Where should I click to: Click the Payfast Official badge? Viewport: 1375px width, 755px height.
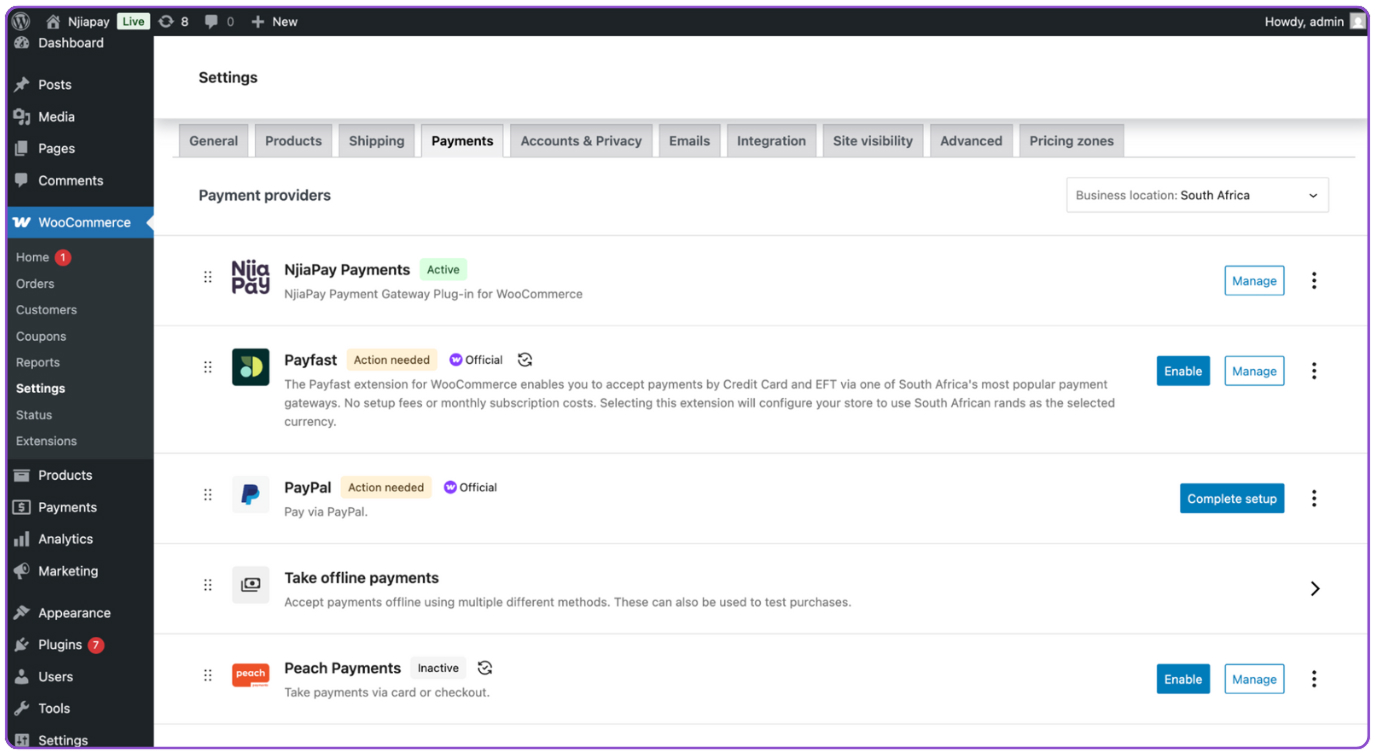point(476,360)
